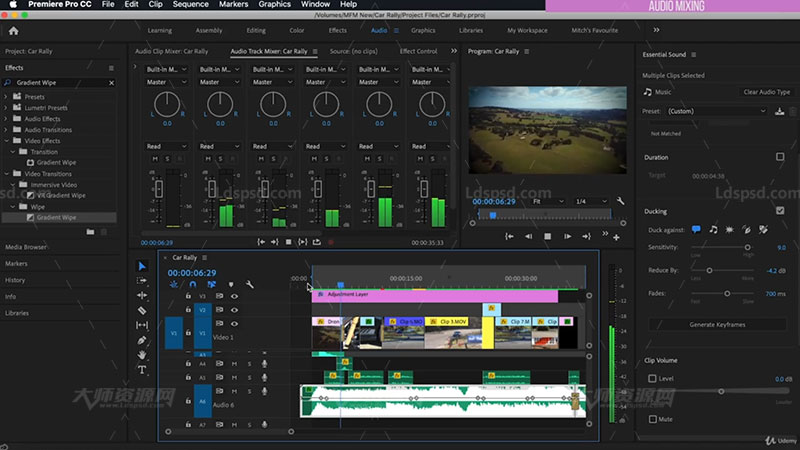This screenshot has height=450, width=800.
Task: Toggle V1 track output eye
Action: (x=234, y=323)
